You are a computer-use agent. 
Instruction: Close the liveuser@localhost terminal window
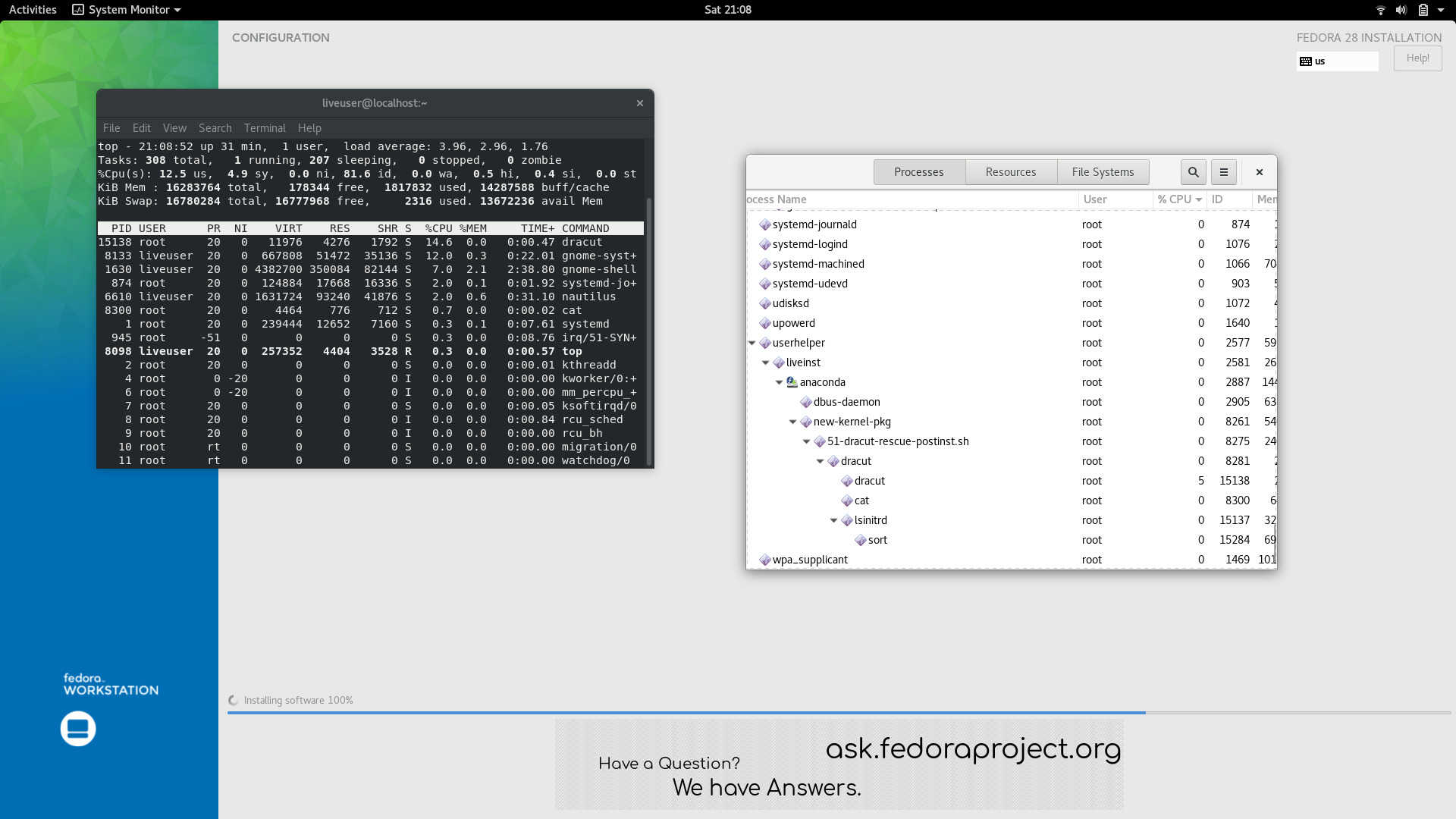click(x=639, y=103)
